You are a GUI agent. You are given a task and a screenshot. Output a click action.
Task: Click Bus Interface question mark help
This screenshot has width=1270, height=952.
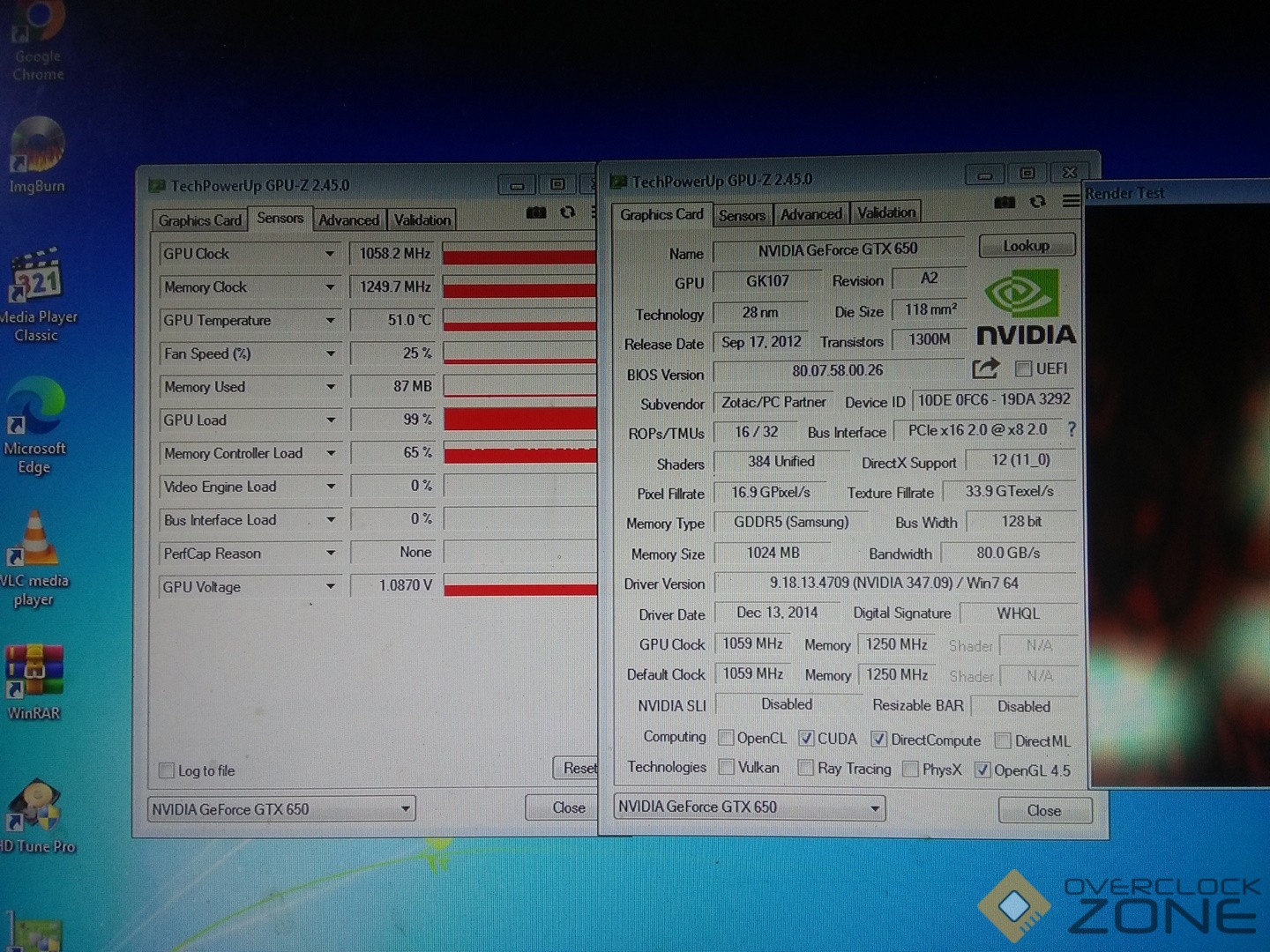pos(1072,429)
